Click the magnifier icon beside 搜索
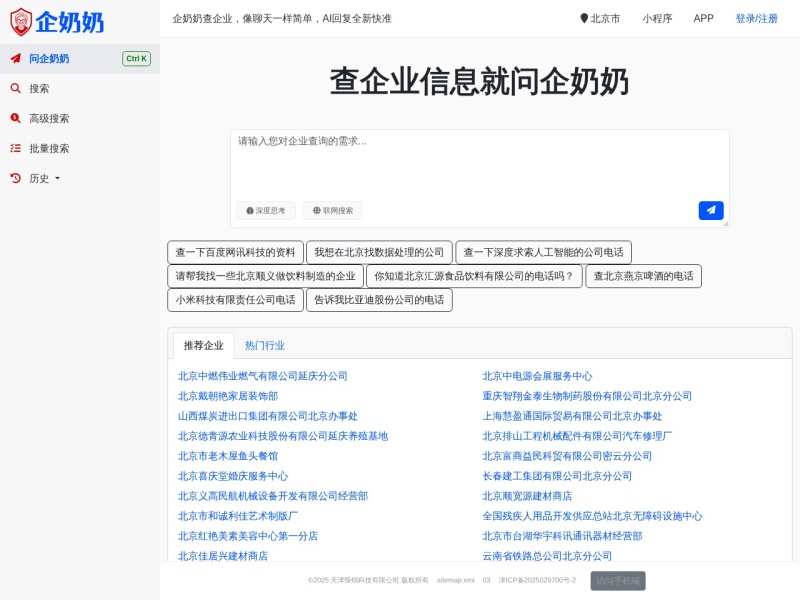Screen dimensions: 800x600 (x=16, y=88)
